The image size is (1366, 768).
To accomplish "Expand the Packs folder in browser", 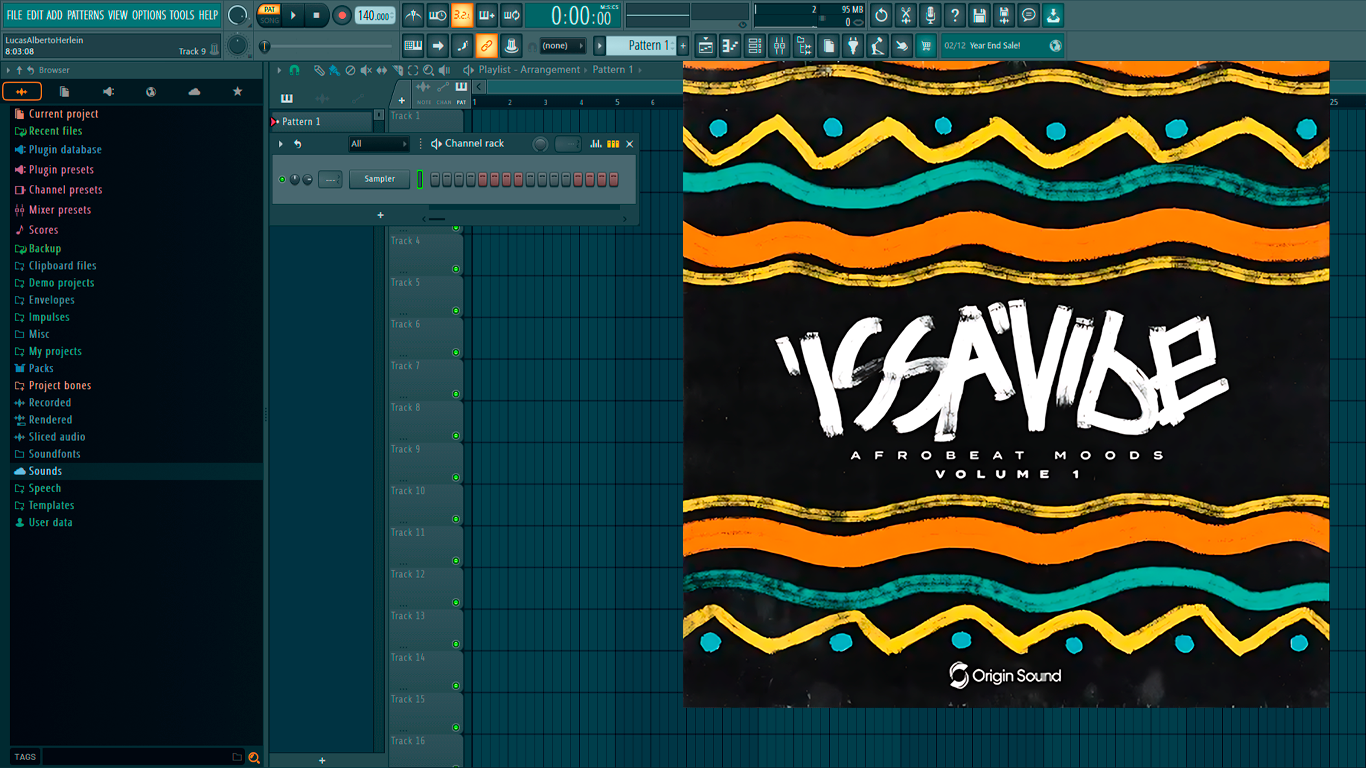I will click(41, 368).
